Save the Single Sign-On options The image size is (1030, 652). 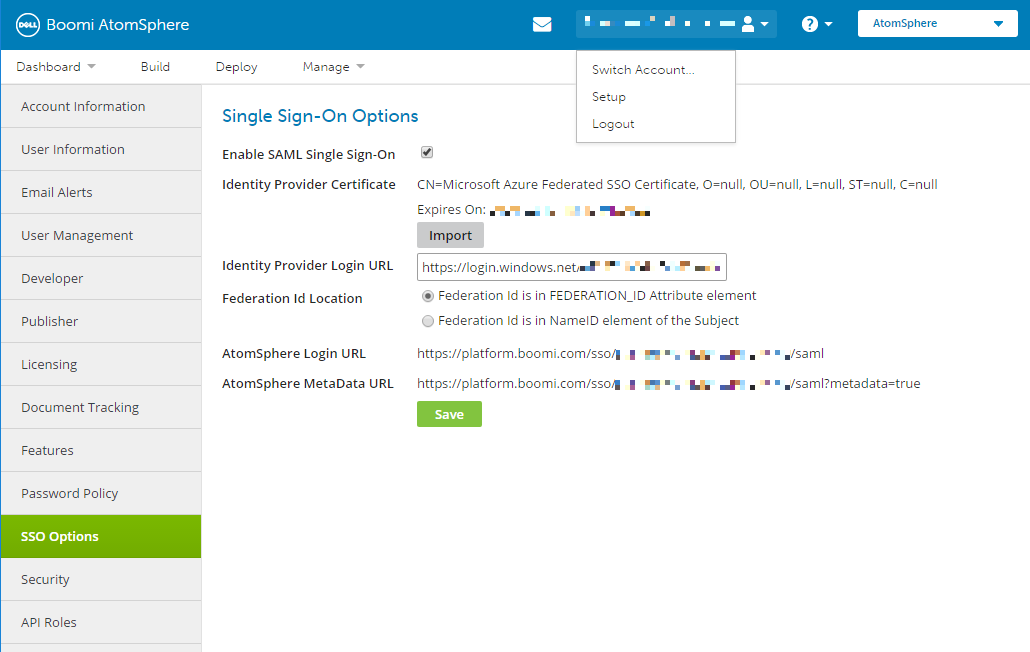click(449, 413)
